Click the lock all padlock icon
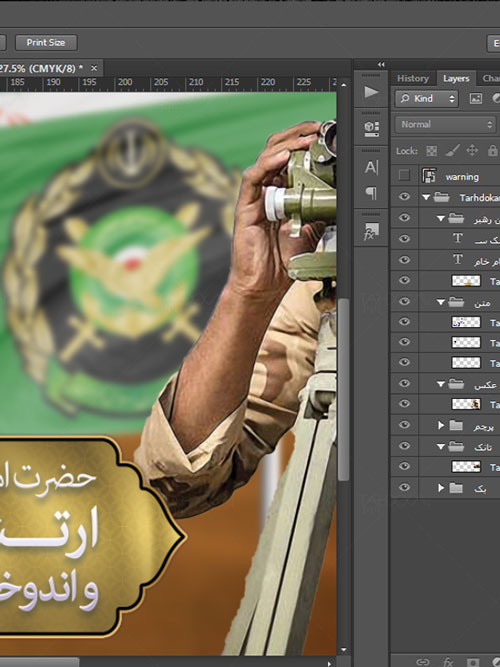 coord(492,151)
